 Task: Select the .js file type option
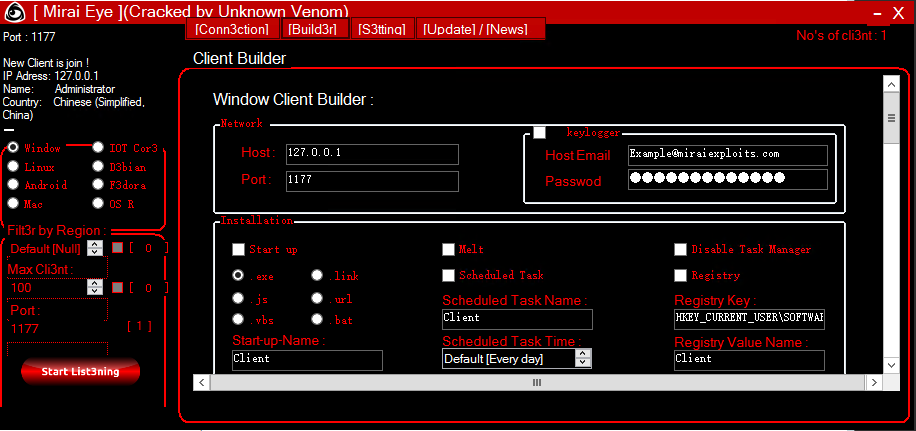pos(238,298)
